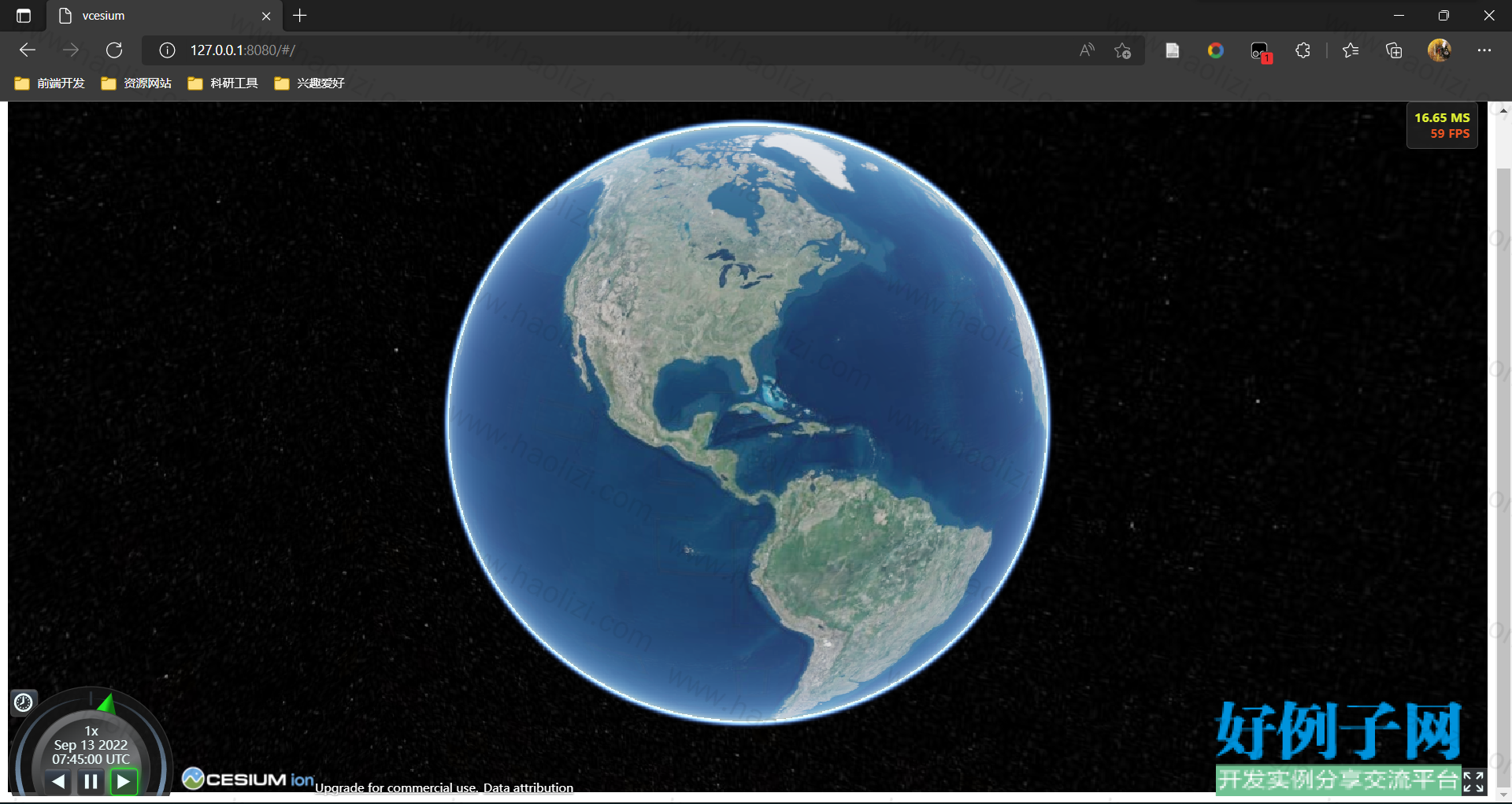This screenshot has width=1512, height=804.
Task: Open the document extension icon in the toolbar
Action: pos(1173,50)
